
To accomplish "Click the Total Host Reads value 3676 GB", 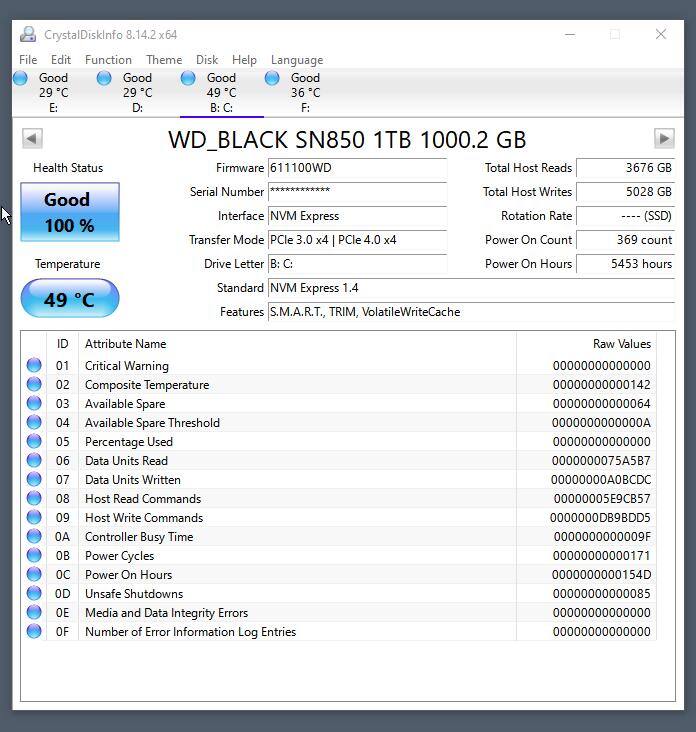I will point(626,168).
